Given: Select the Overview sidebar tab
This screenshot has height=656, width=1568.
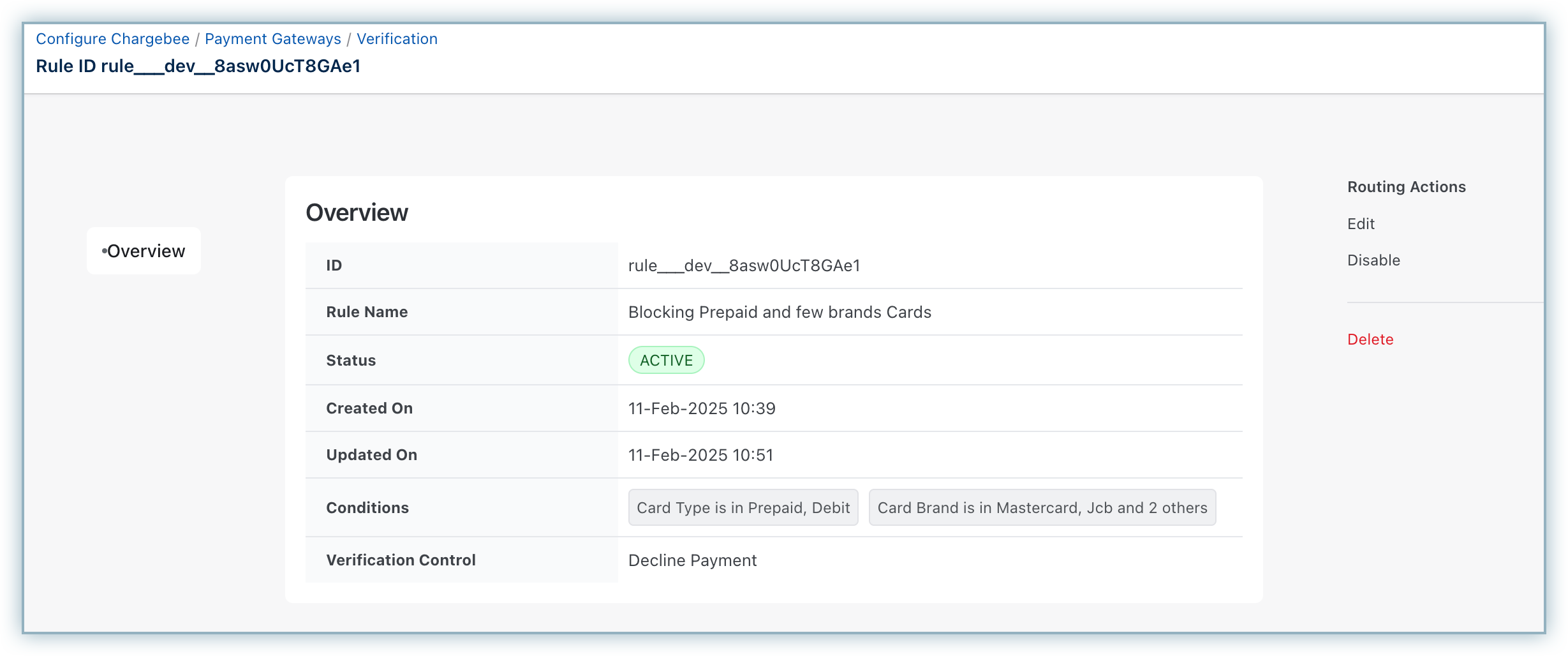Looking at the screenshot, I should [x=144, y=251].
